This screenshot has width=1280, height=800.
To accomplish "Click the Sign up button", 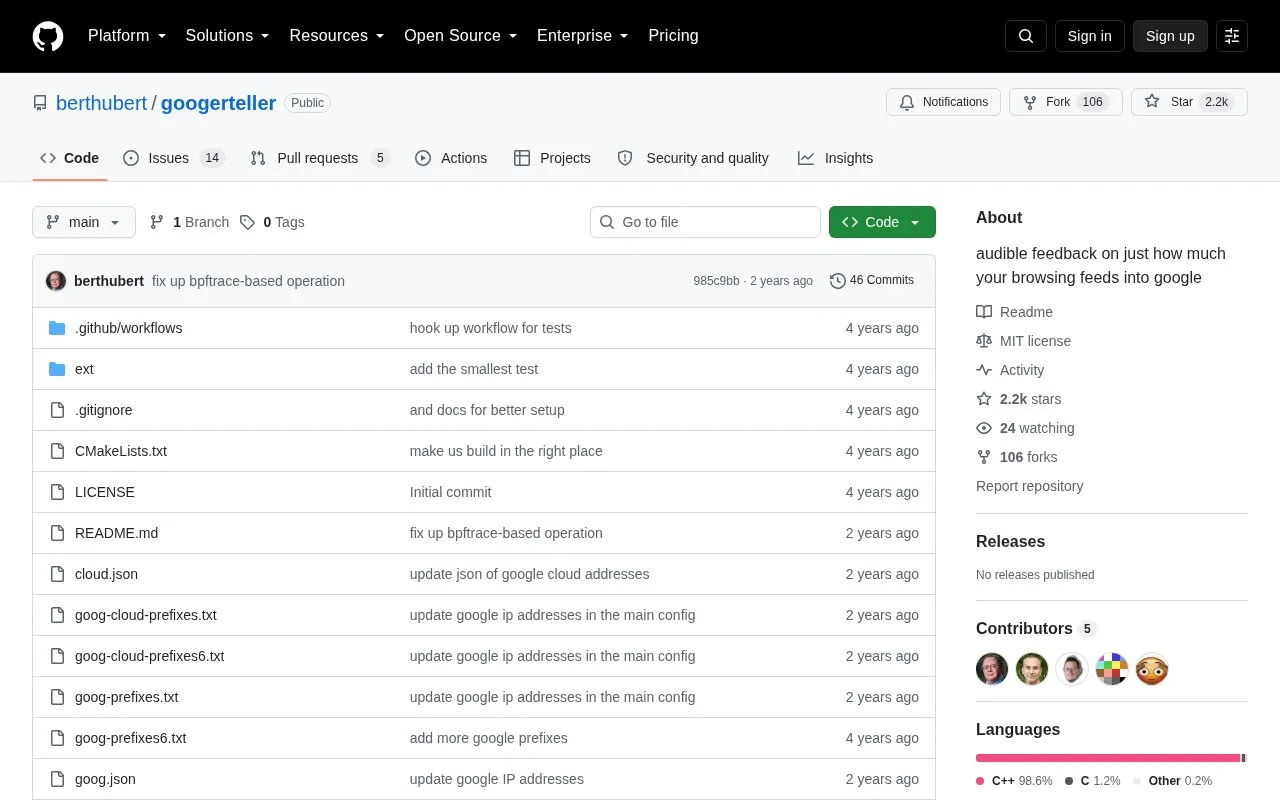I will [1170, 36].
